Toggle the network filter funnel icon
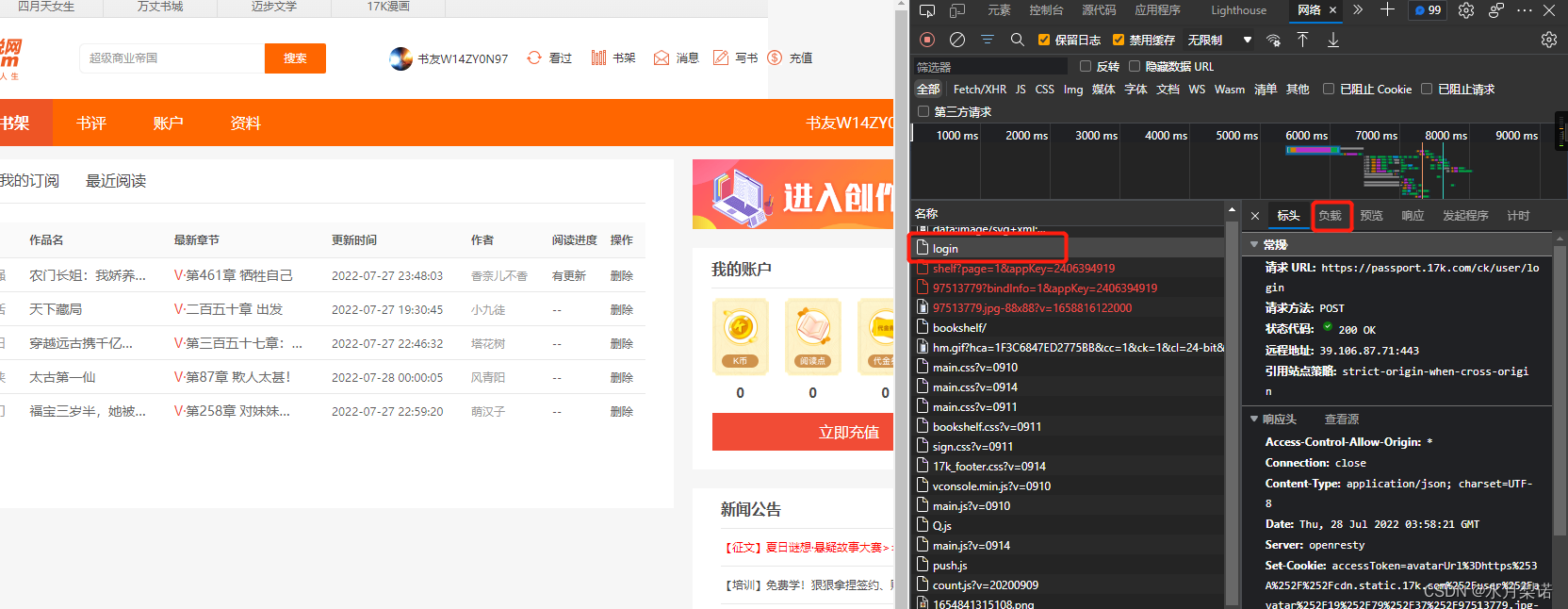This screenshot has height=609, width=1568. pos(988,40)
